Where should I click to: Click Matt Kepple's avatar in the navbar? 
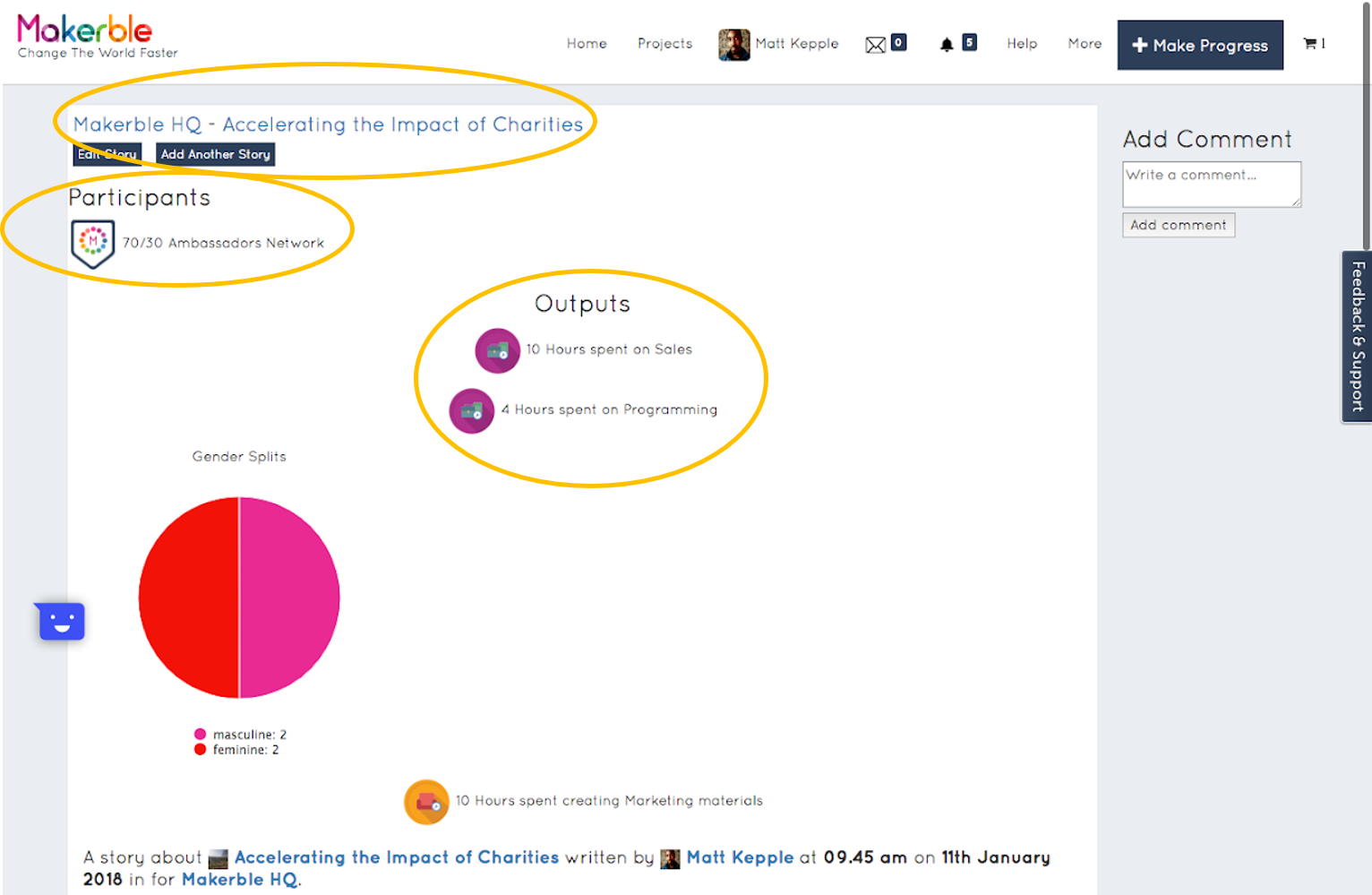pos(733,45)
